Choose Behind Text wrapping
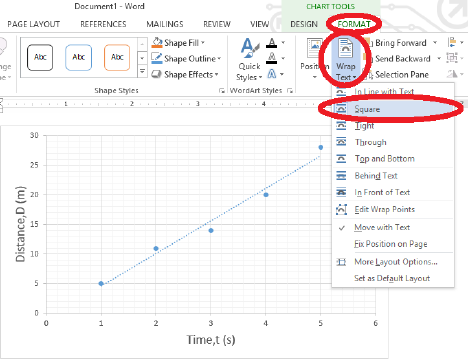Viewport: 468px width, 362px height. pos(393,176)
